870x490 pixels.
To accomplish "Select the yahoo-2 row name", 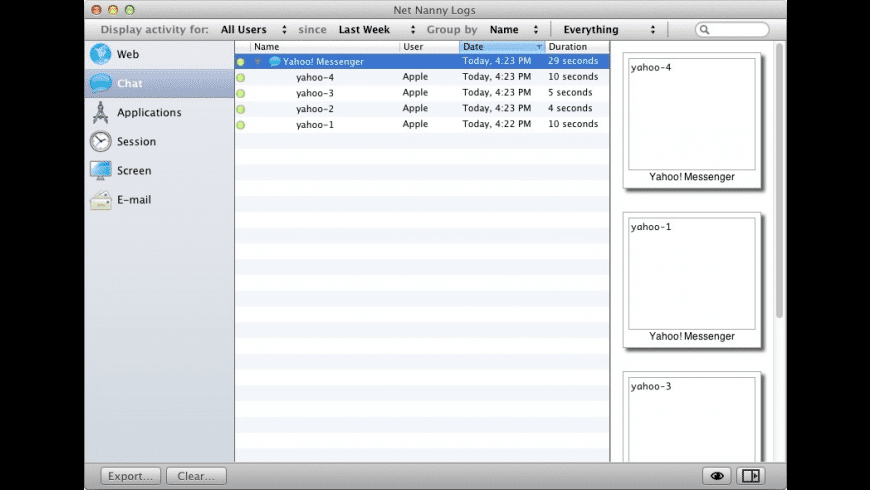I will tap(315, 109).
